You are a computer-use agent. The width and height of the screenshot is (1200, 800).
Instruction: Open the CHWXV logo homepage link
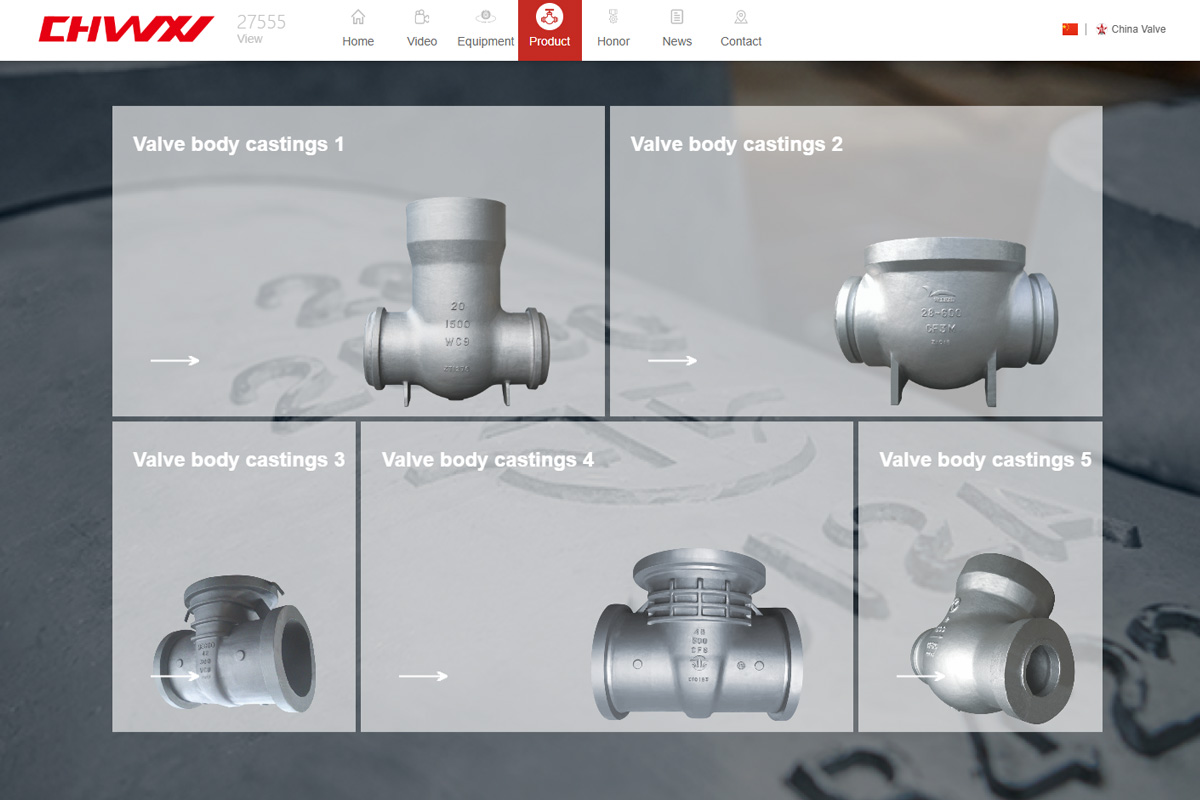tap(126, 29)
